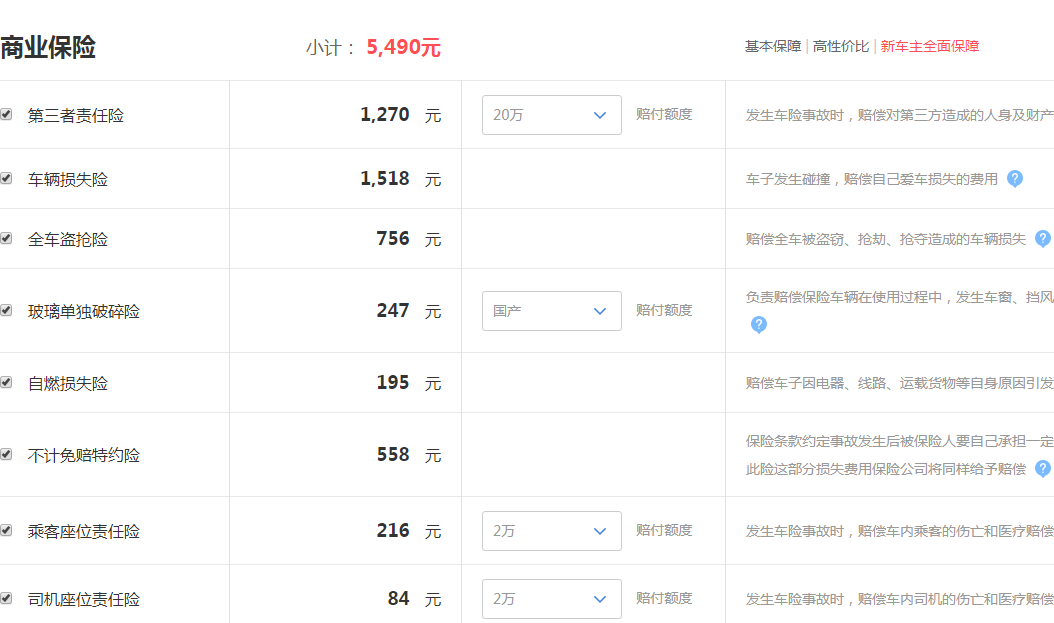Click the 558 price value
Viewport: 1054px width, 623px height.
point(393,454)
